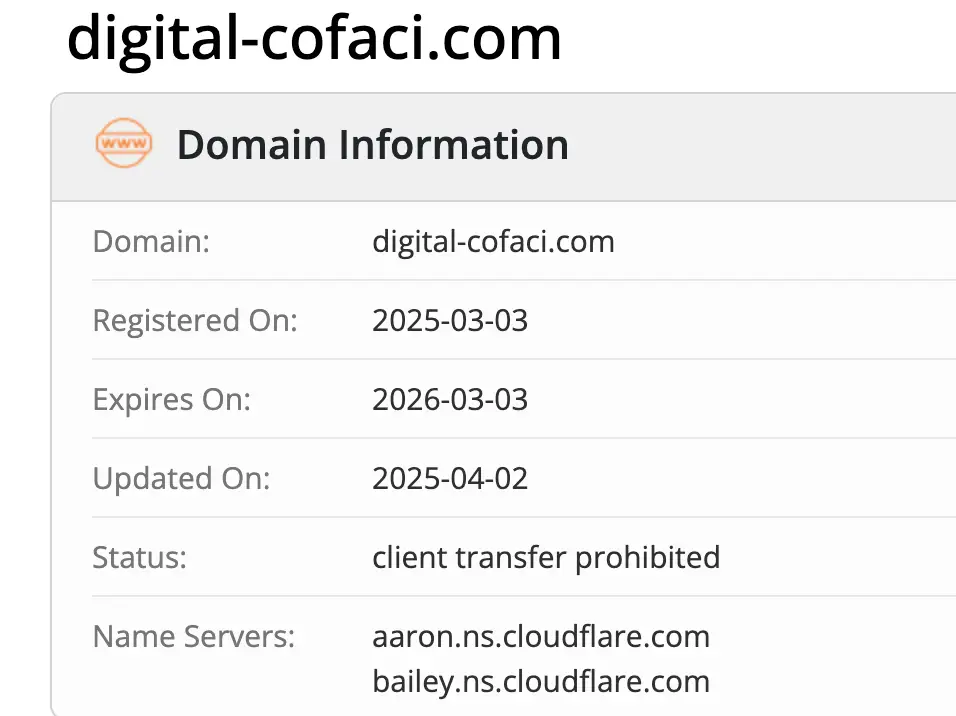Click the Expires On: label
The image size is (956, 716).
pos(172,399)
